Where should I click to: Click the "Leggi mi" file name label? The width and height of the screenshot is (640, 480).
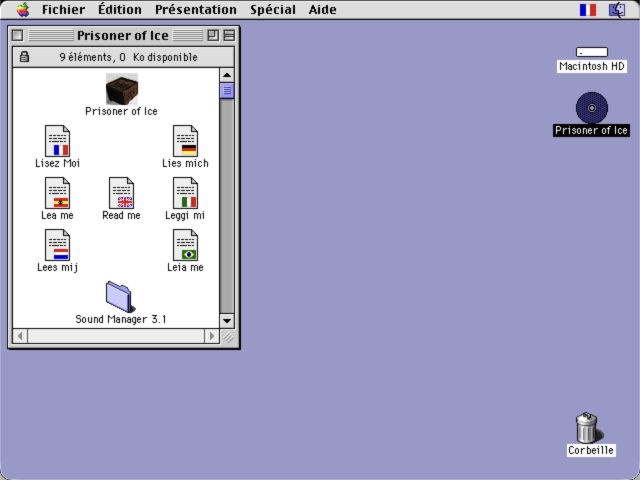click(185, 216)
